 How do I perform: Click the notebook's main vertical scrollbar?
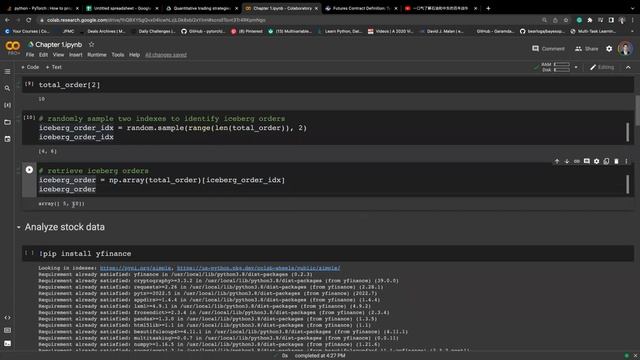point(637,111)
